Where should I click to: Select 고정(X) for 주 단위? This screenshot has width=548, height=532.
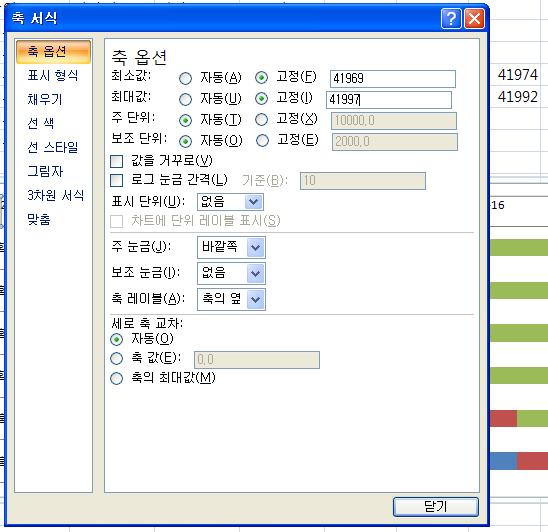(261, 120)
